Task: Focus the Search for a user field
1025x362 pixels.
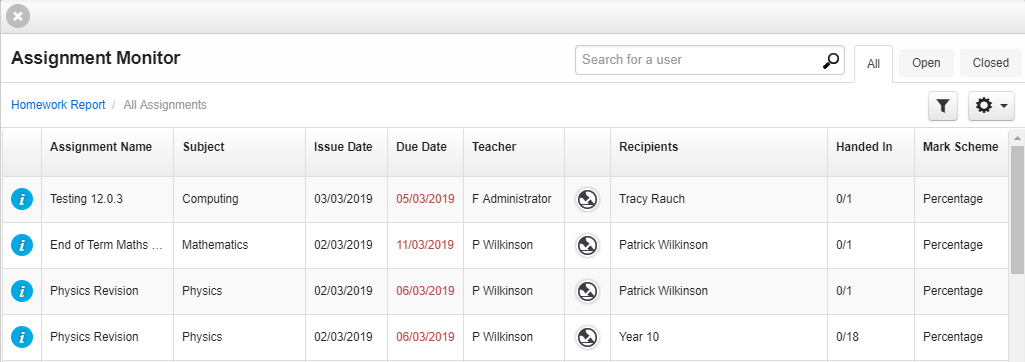Action: [x=710, y=60]
